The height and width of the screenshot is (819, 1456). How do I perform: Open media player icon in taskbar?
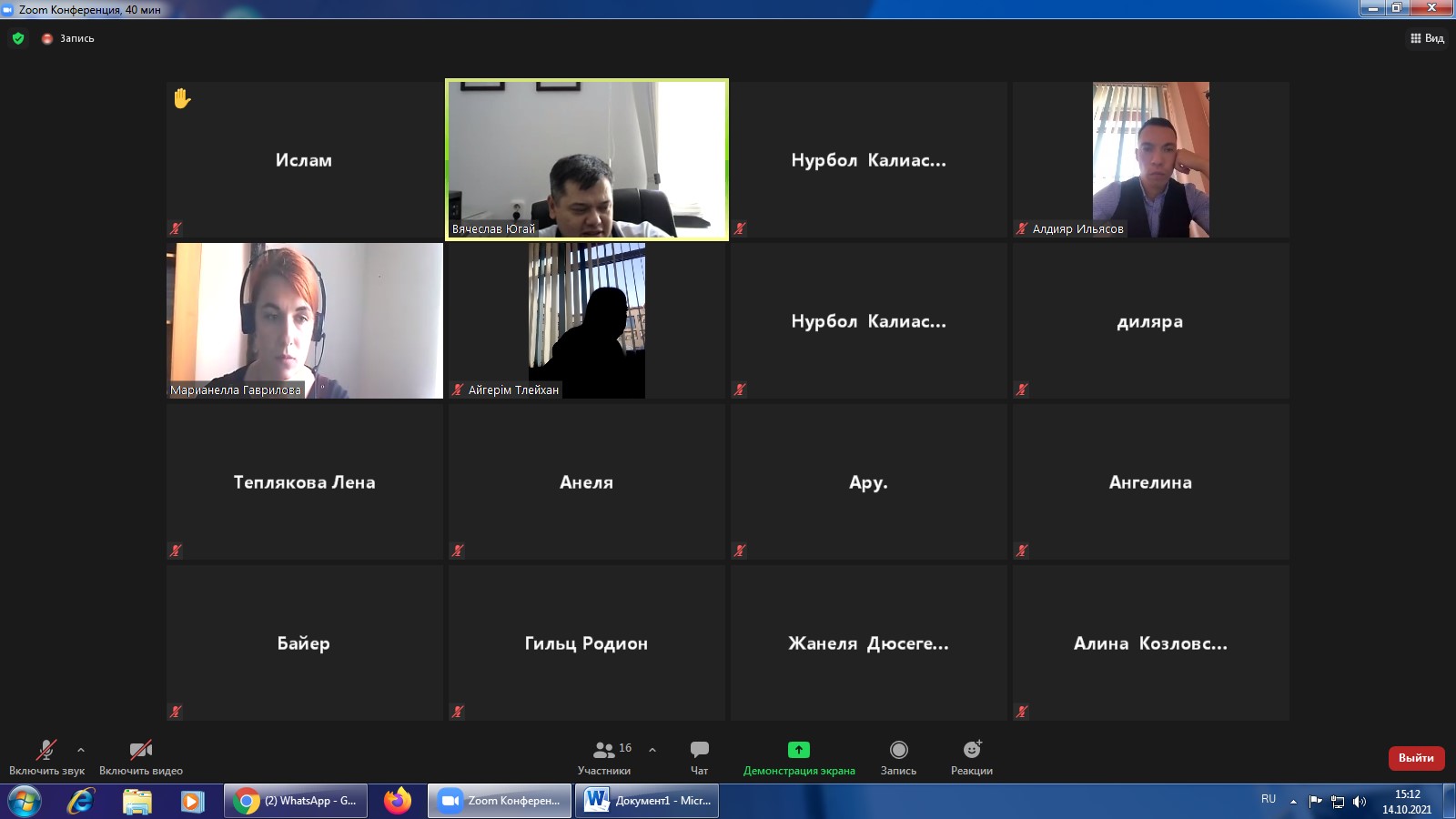192,801
